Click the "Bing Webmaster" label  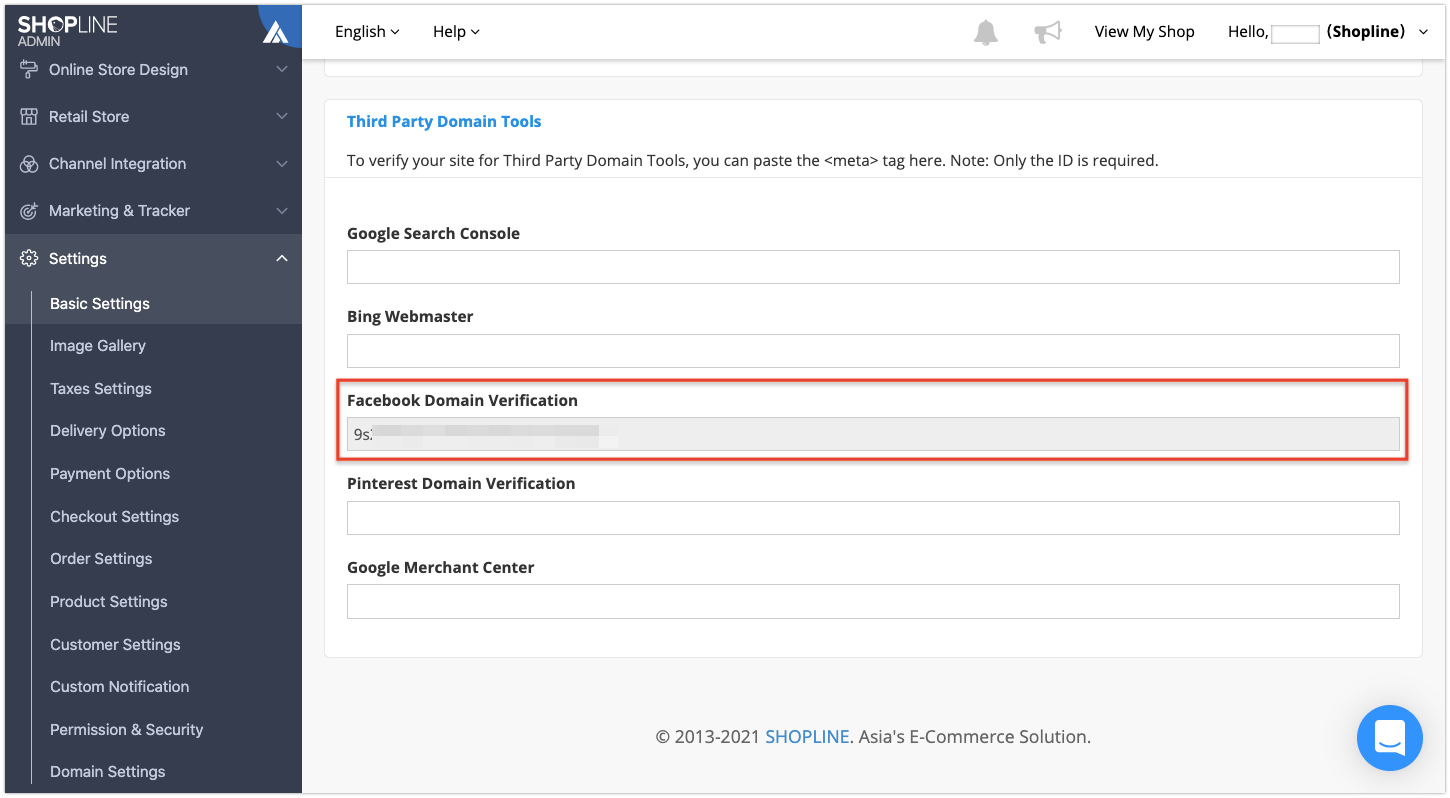pos(410,316)
